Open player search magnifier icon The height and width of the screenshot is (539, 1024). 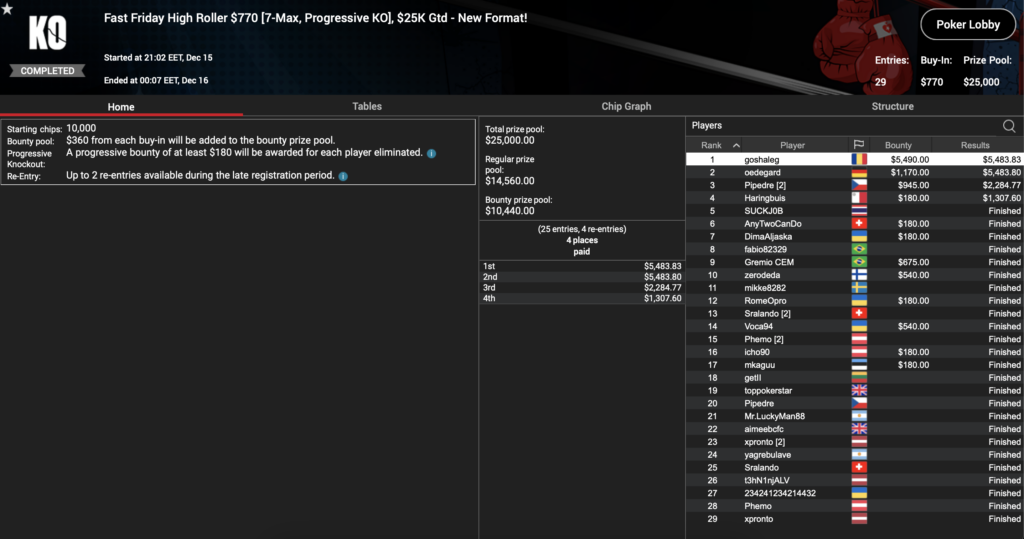(x=1009, y=126)
